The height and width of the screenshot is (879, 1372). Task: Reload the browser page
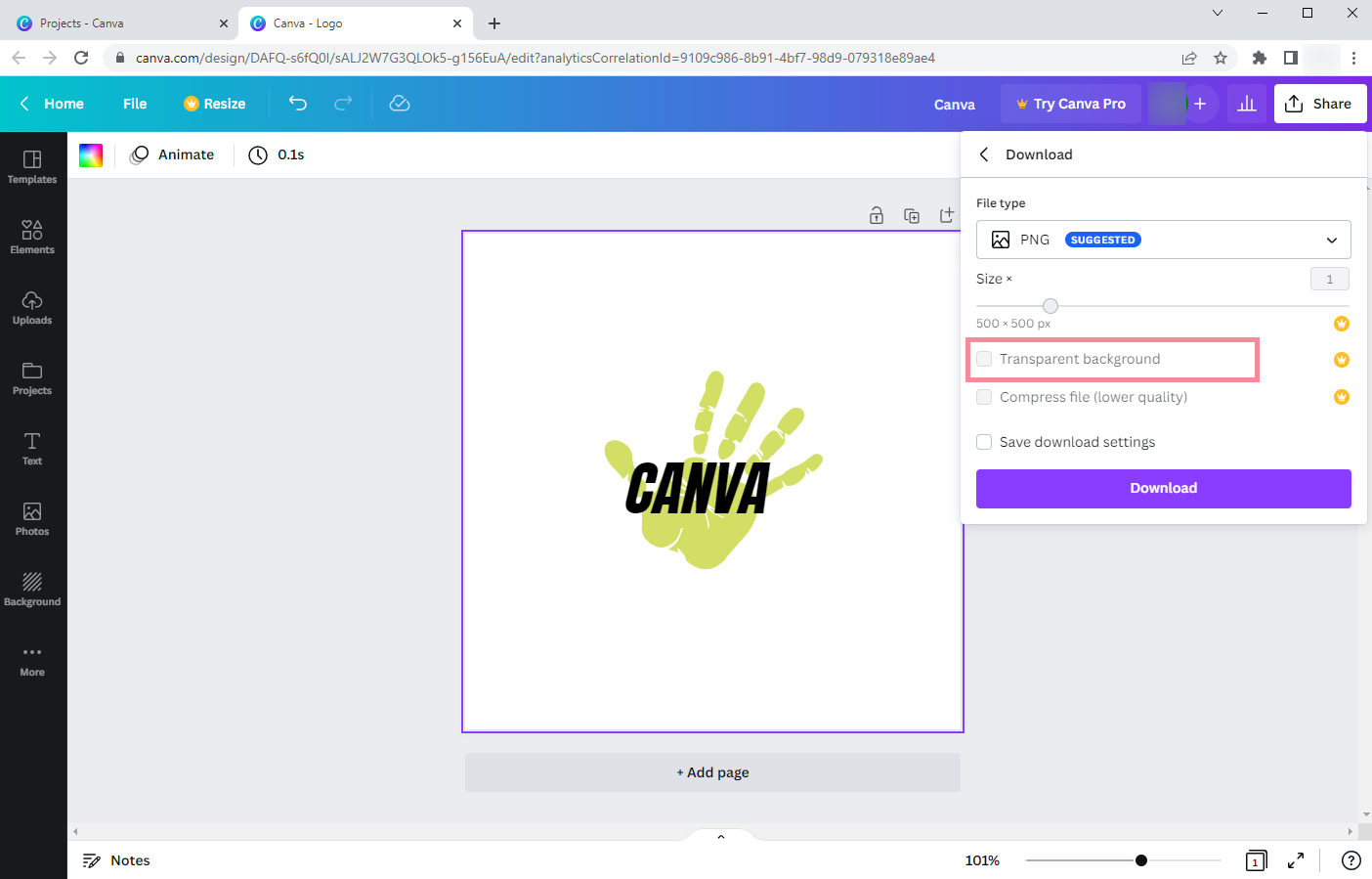pos(81,58)
